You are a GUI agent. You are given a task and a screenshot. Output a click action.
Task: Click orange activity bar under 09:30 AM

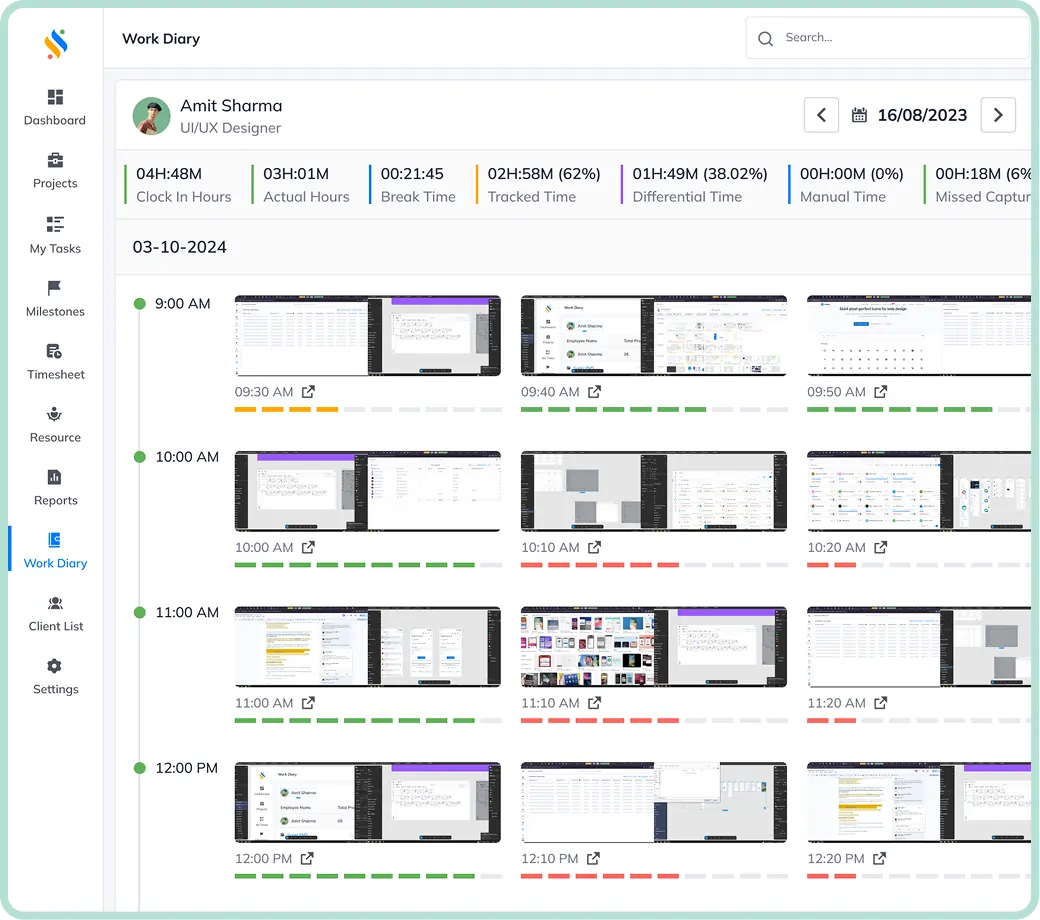pyautogui.click(x=287, y=409)
